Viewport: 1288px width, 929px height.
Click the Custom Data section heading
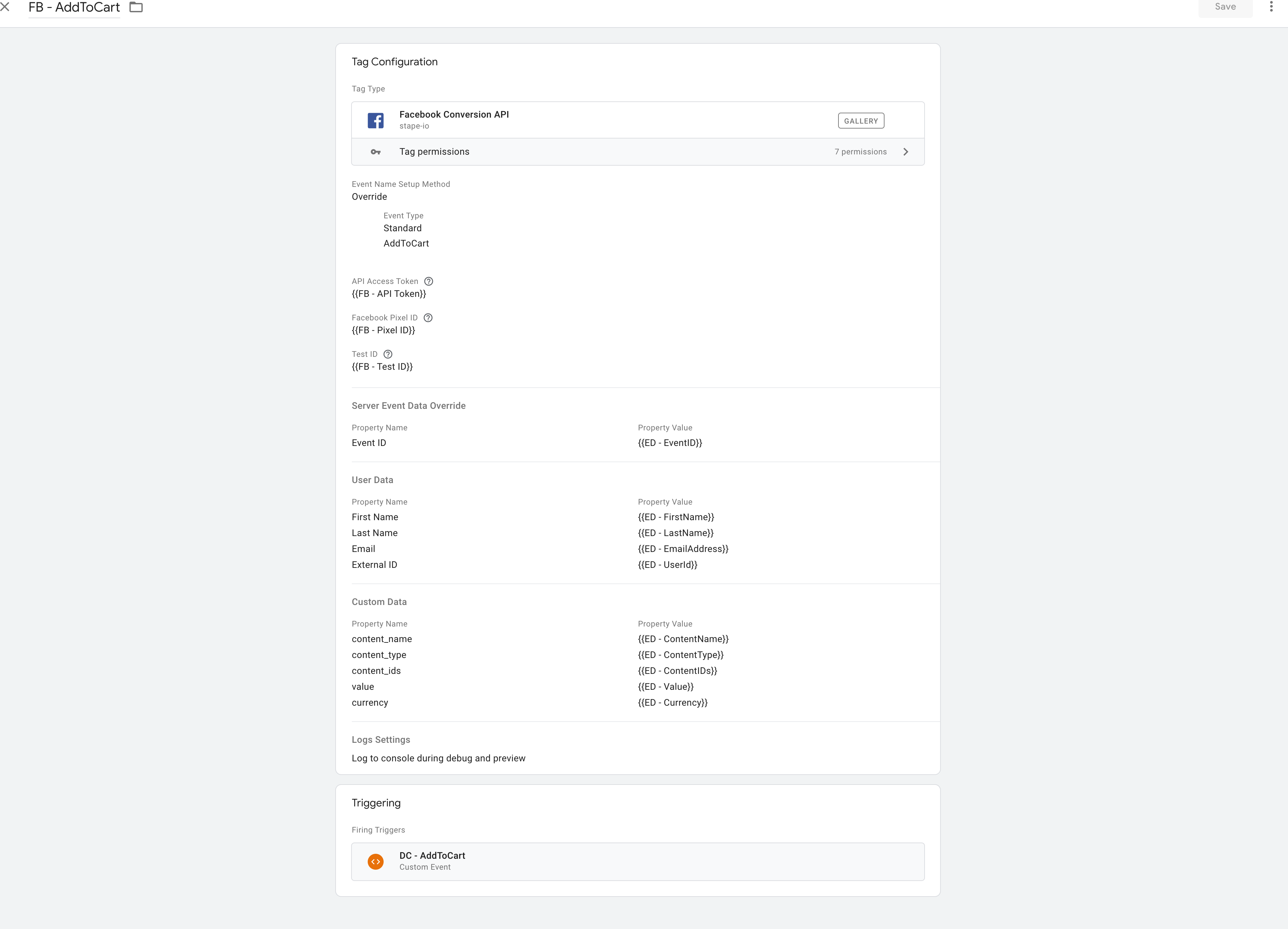pos(379,602)
